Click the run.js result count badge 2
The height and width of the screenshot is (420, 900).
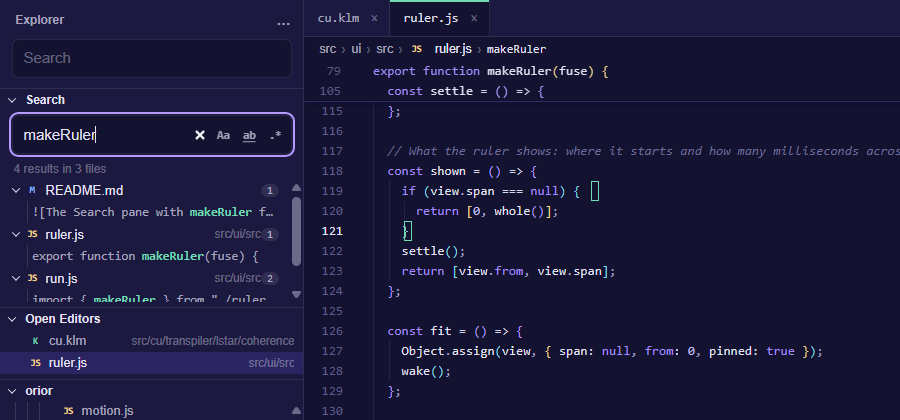click(x=270, y=279)
